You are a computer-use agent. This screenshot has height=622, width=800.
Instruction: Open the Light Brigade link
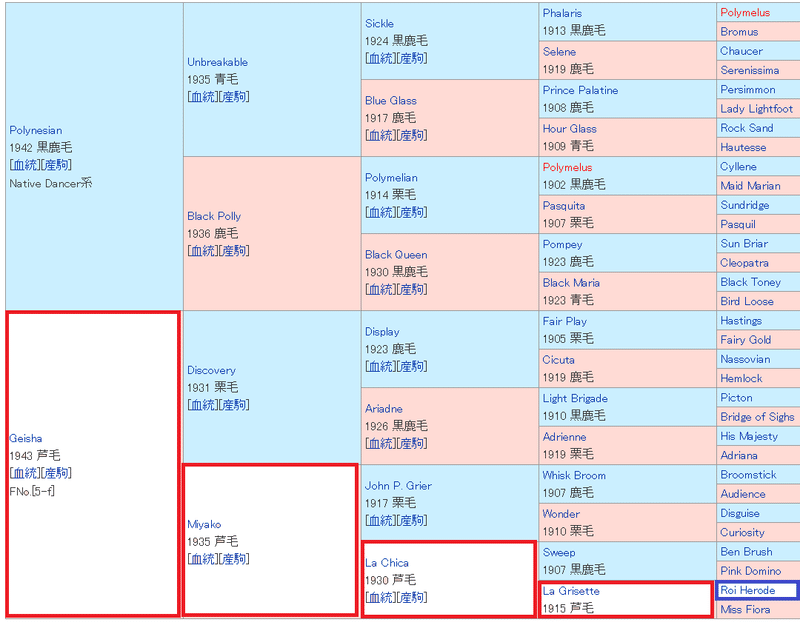575,399
